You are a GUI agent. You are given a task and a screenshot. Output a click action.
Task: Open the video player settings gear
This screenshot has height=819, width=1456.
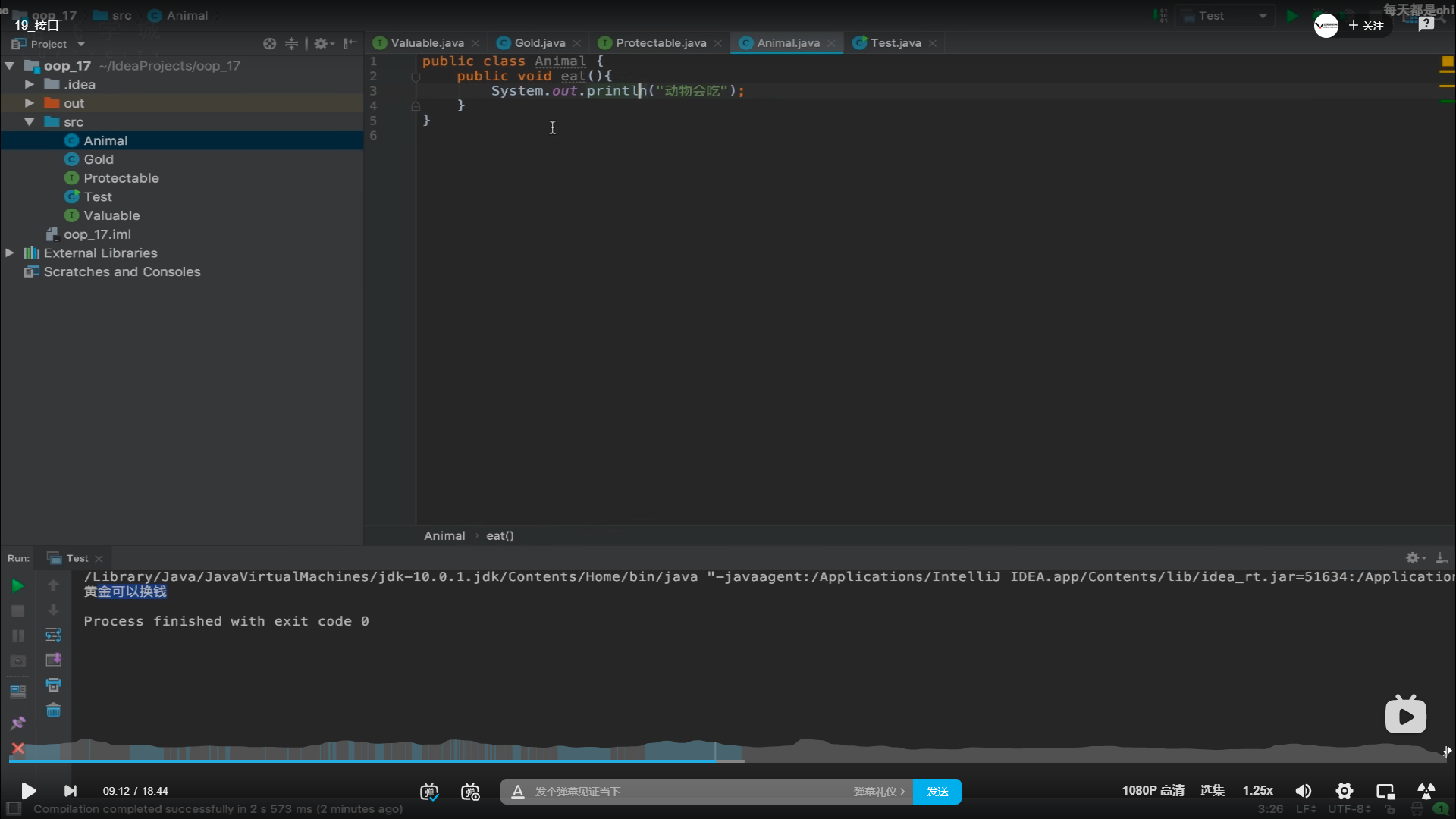[1344, 791]
